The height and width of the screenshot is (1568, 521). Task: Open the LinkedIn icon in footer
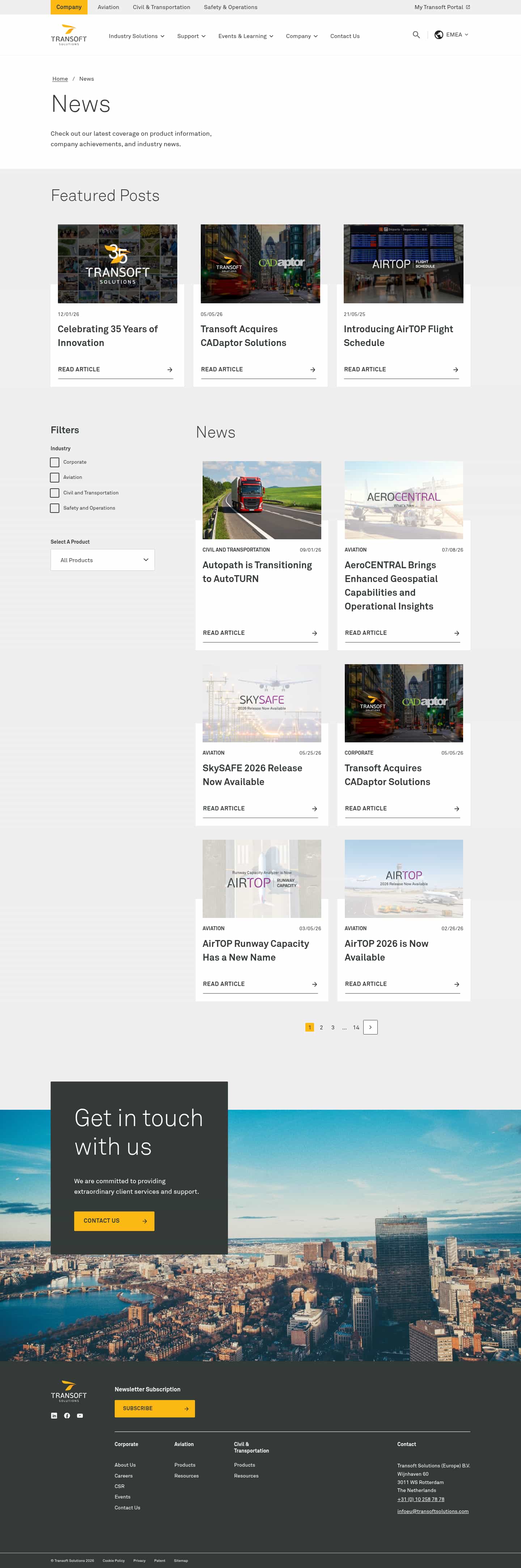click(54, 1415)
